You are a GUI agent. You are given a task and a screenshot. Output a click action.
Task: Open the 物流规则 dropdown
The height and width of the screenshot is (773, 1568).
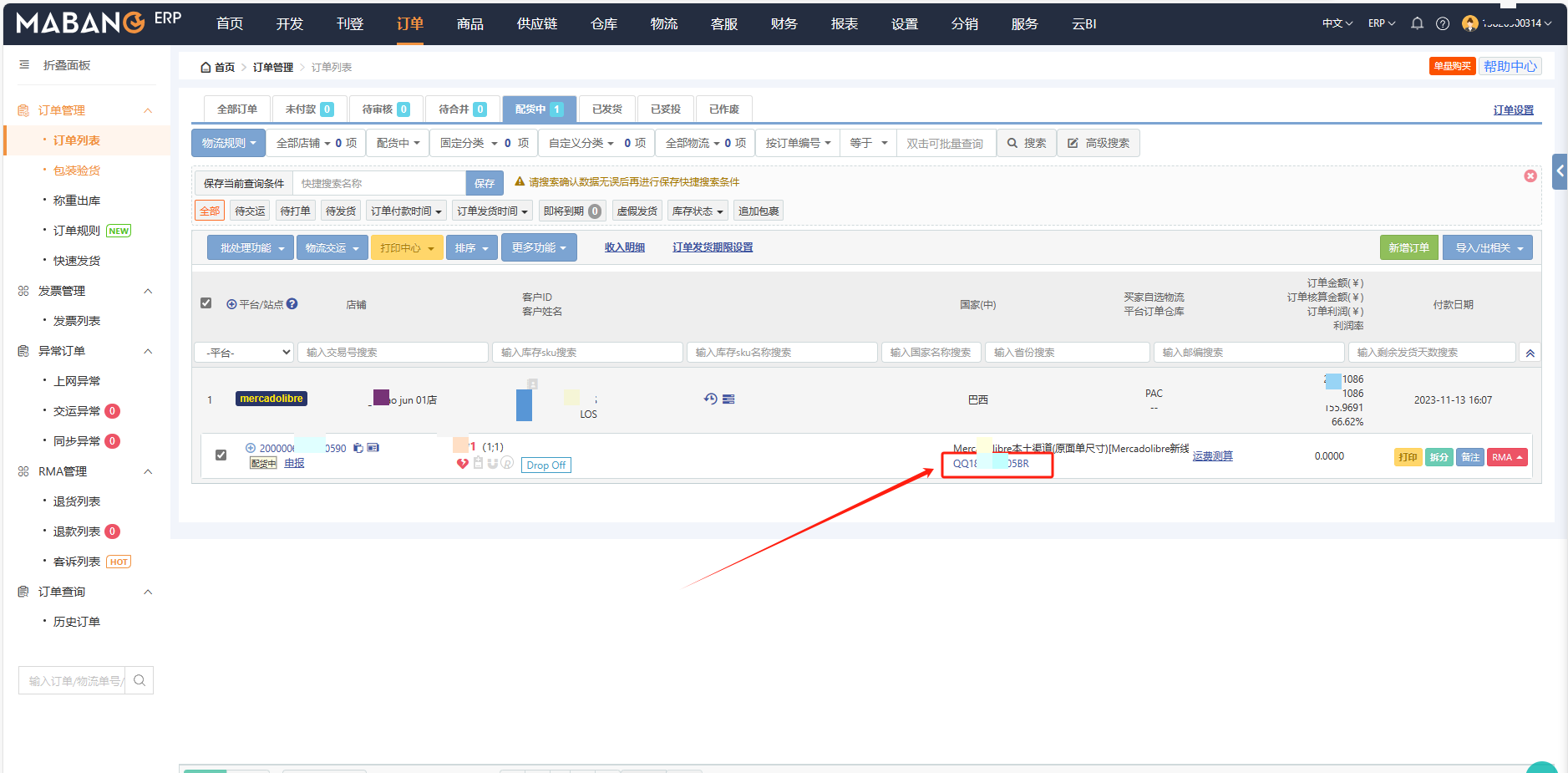[x=229, y=143]
